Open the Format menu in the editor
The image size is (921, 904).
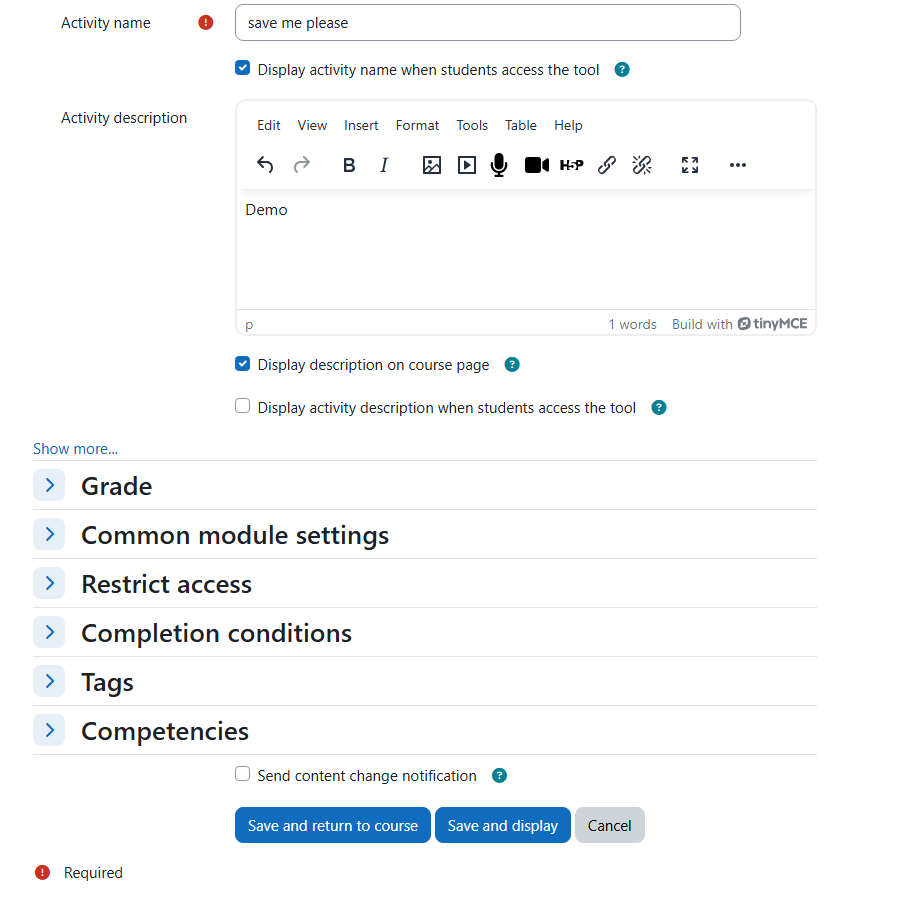(x=417, y=125)
